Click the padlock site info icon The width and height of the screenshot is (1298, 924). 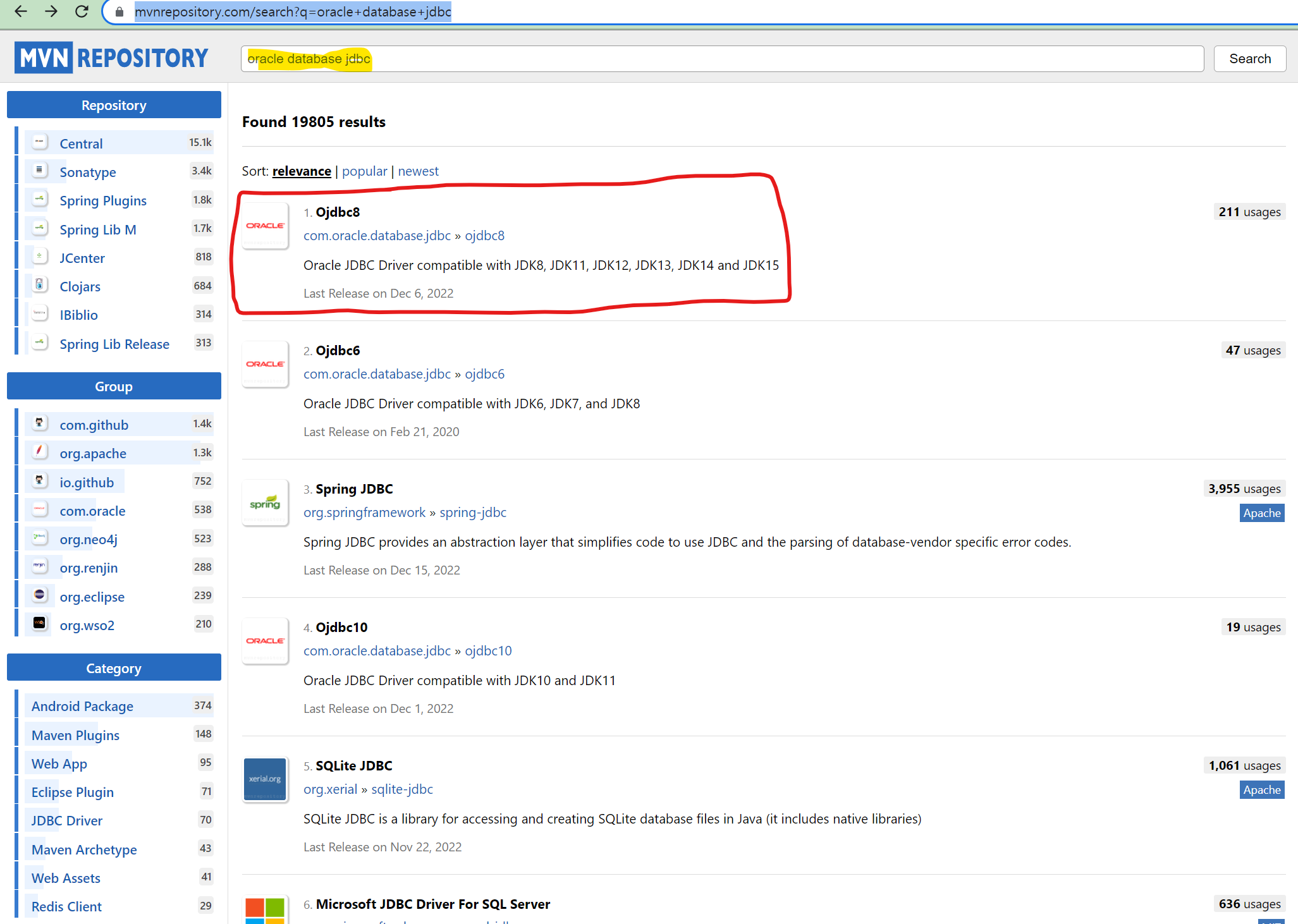[x=119, y=12]
